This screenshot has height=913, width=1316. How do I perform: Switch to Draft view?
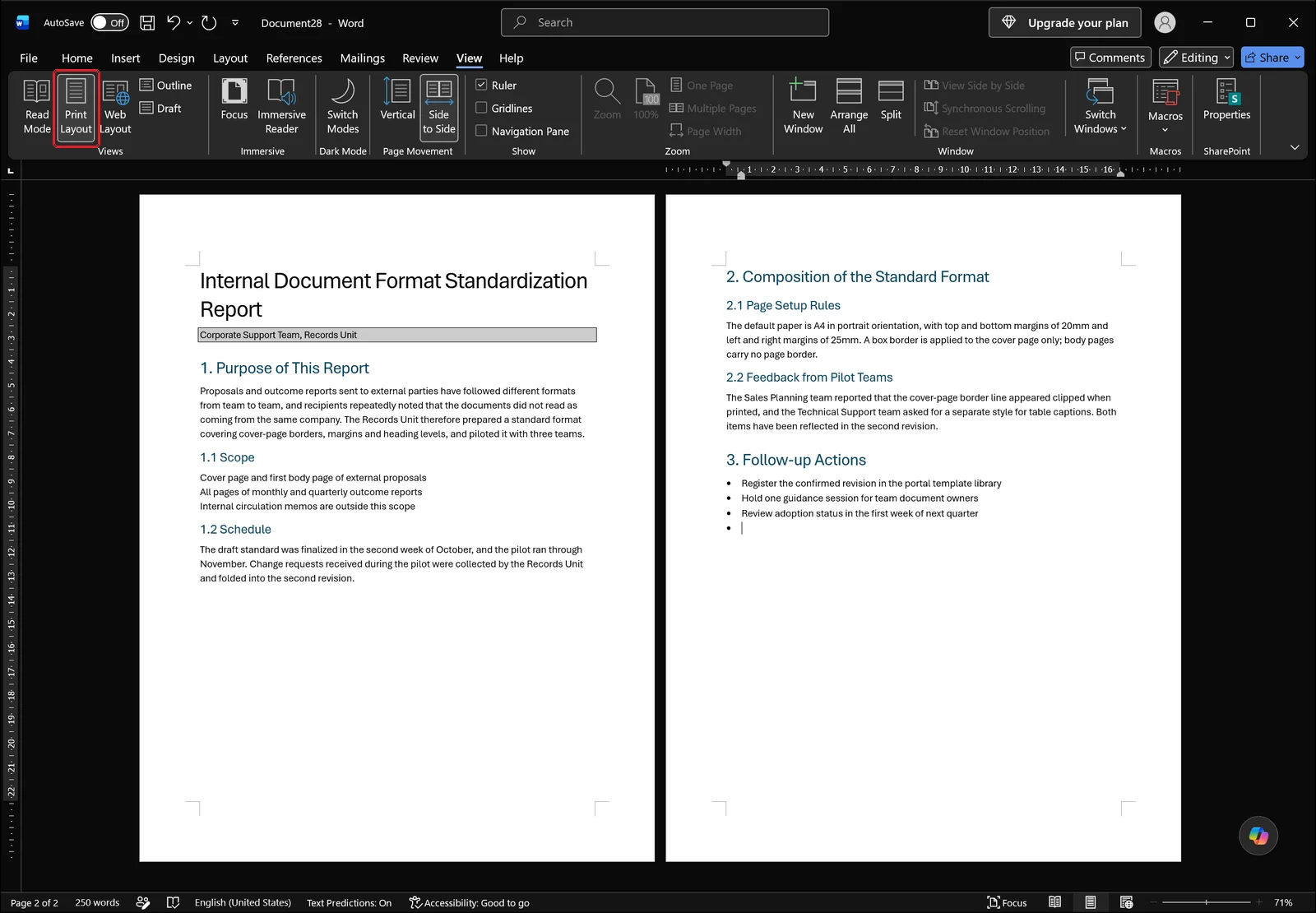160,108
